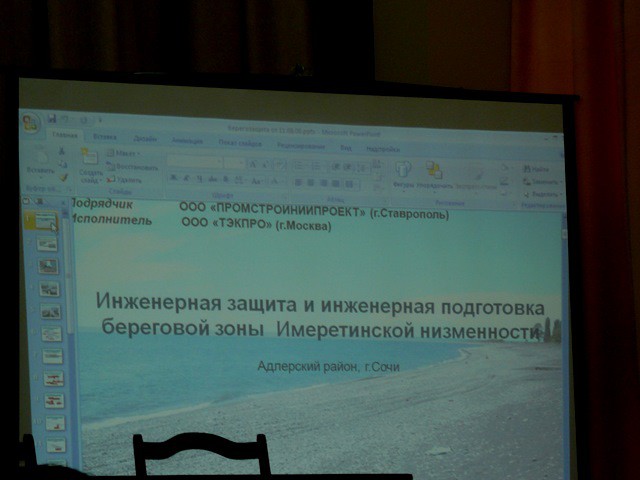The image size is (640, 480).
Task: Expand the Макет (Layout) dropdown
Action: pyautogui.click(x=125, y=153)
